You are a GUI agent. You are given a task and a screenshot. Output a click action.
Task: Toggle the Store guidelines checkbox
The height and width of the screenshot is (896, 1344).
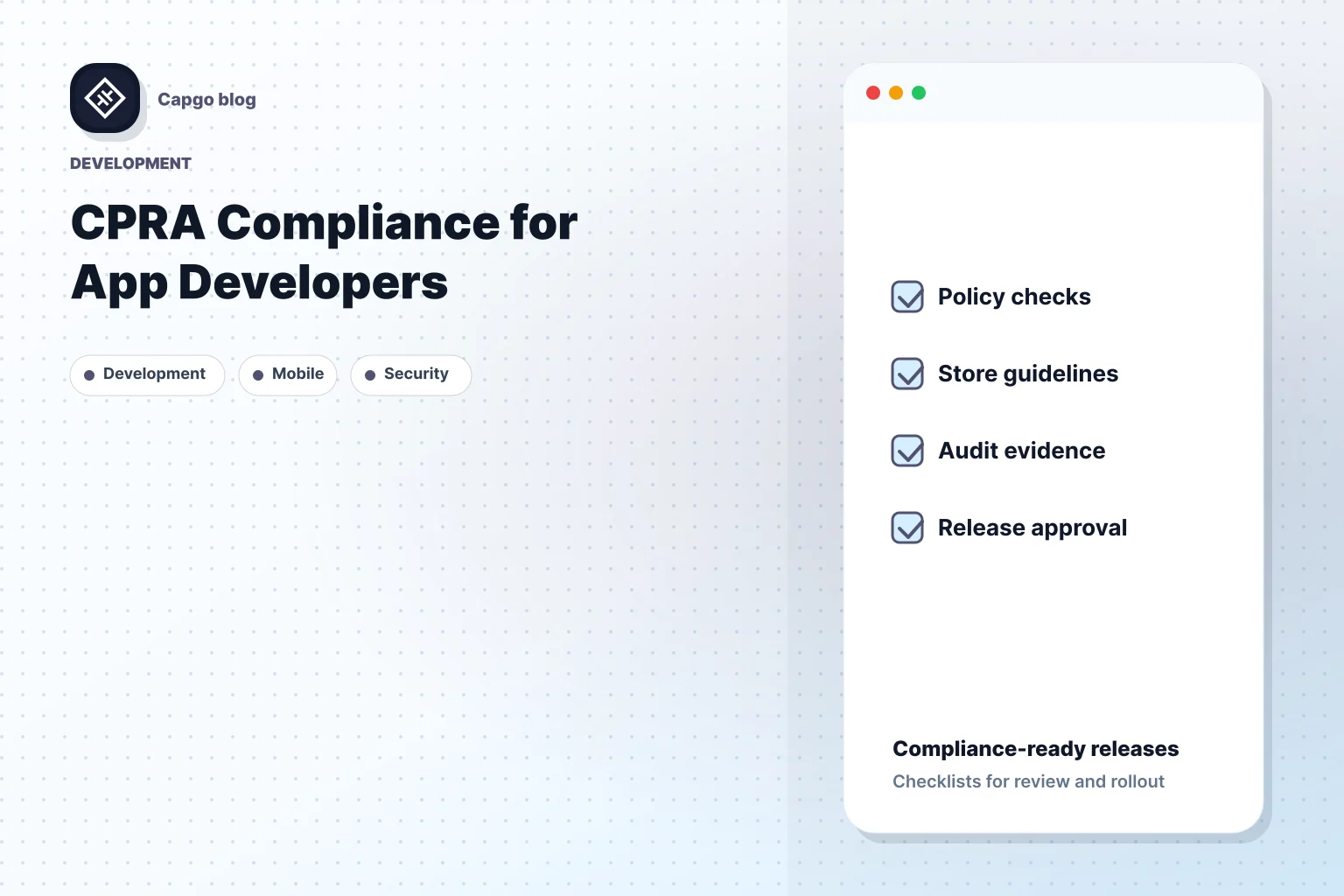click(x=907, y=374)
